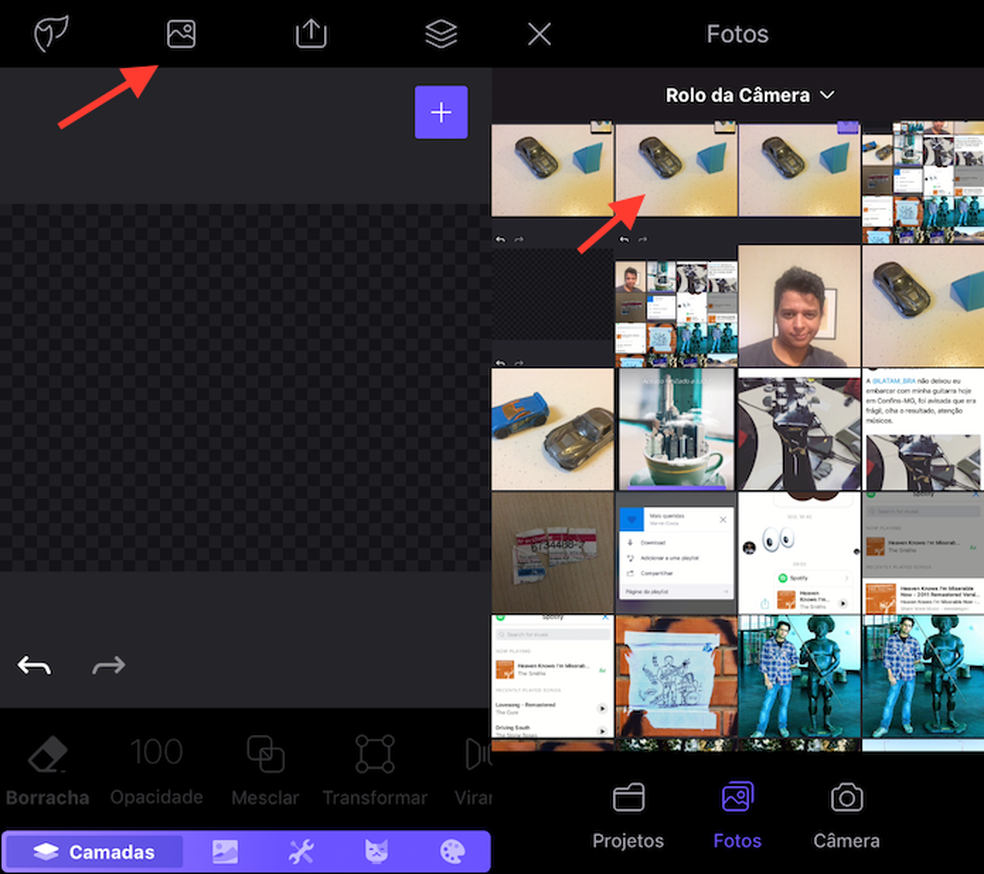The width and height of the screenshot is (984, 874).
Task: Adjust the Opacidade 100 setting
Action: [x=156, y=770]
